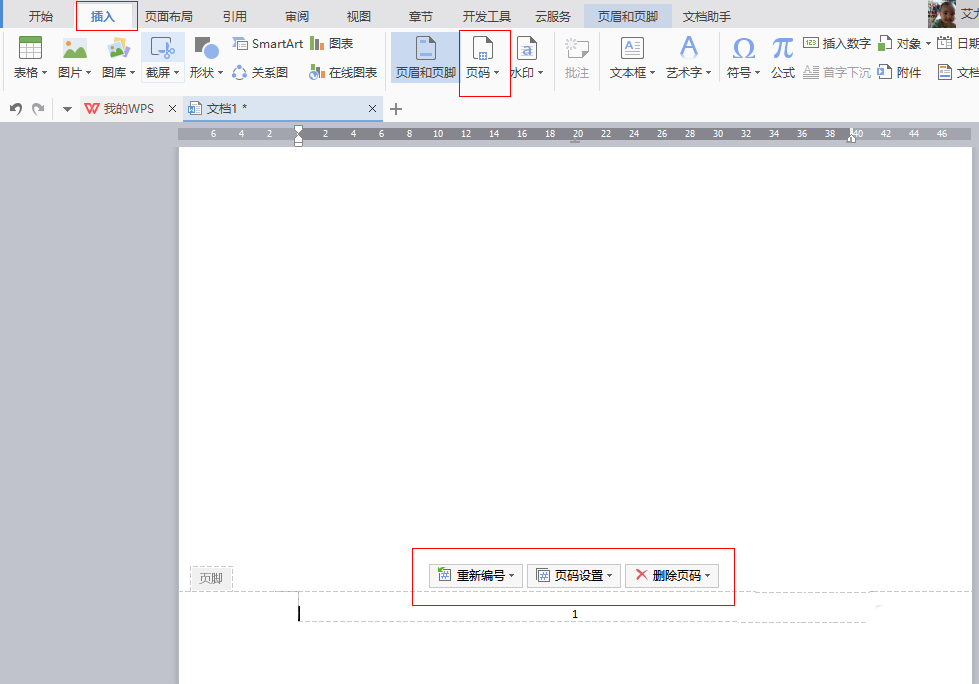
Task: Click the left indent marker on ruler
Action: pyautogui.click(x=298, y=135)
